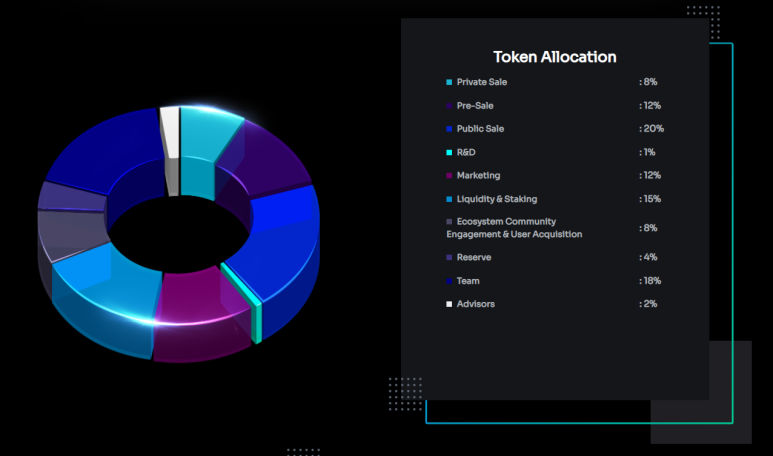
Task: Click the R&D cyan color swatch
Action: [x=449, y=152]
